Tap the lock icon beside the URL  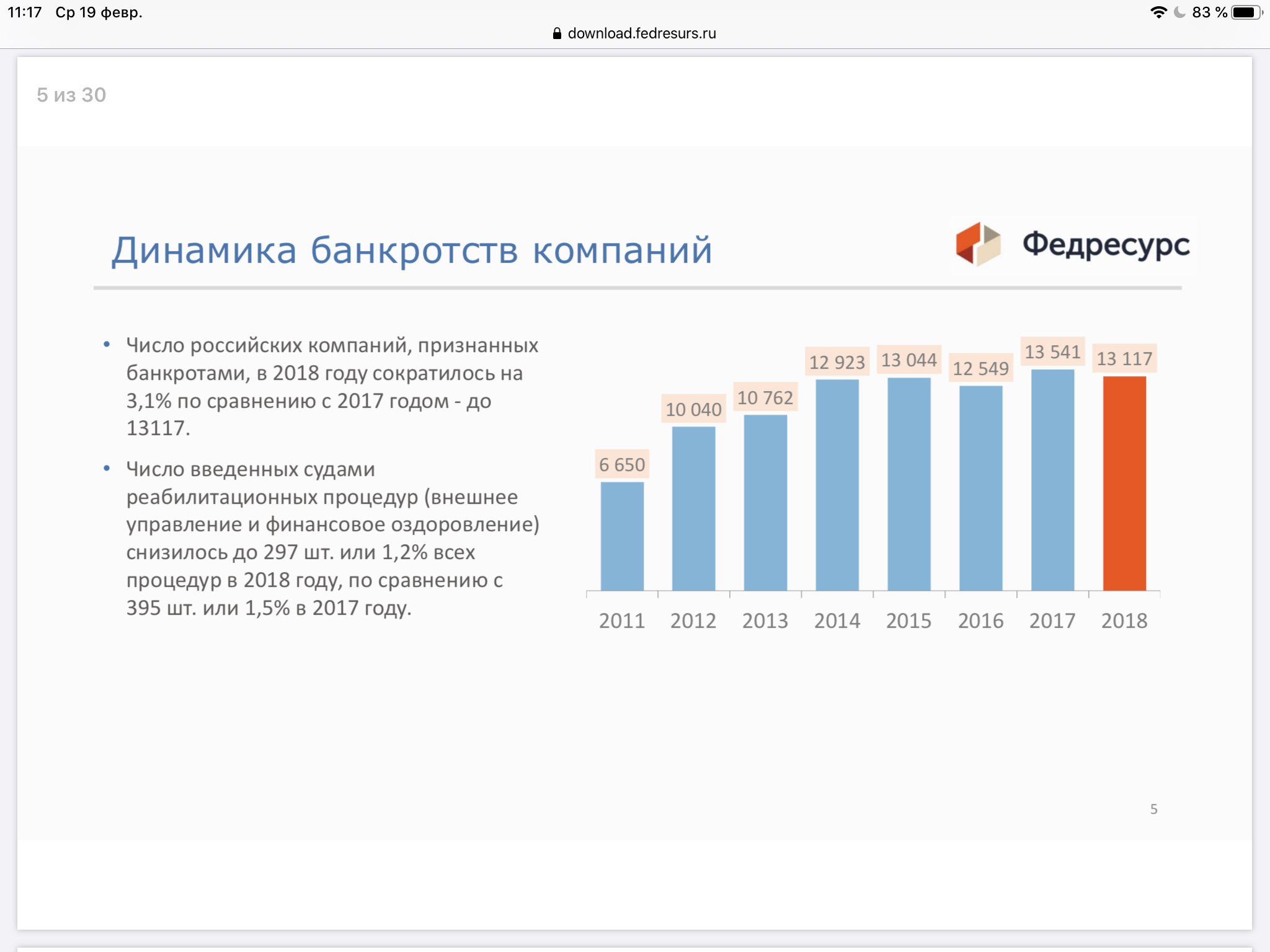(556, 33)
